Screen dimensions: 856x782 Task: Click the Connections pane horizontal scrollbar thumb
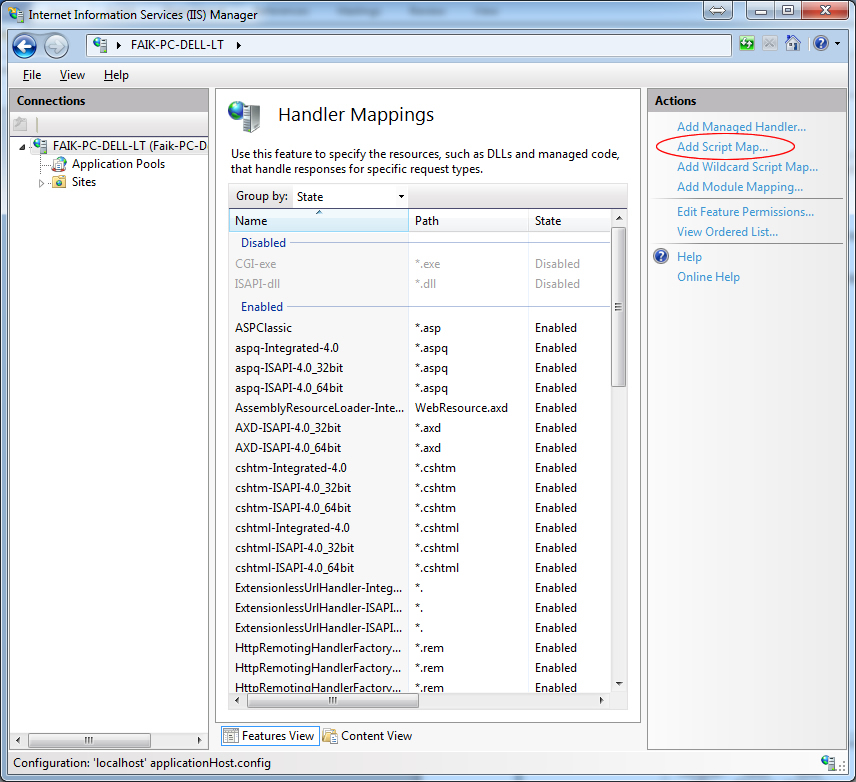89,740
